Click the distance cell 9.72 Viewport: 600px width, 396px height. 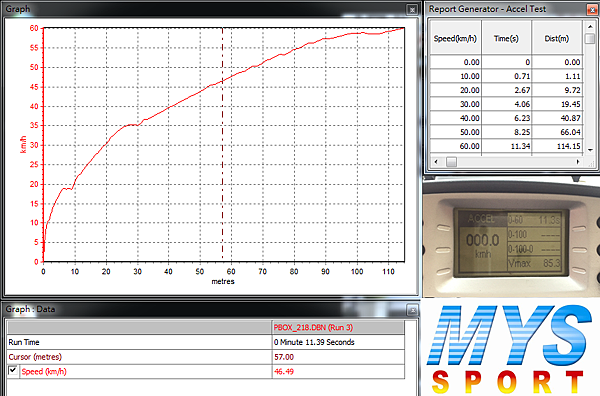(x=557, y=90)
